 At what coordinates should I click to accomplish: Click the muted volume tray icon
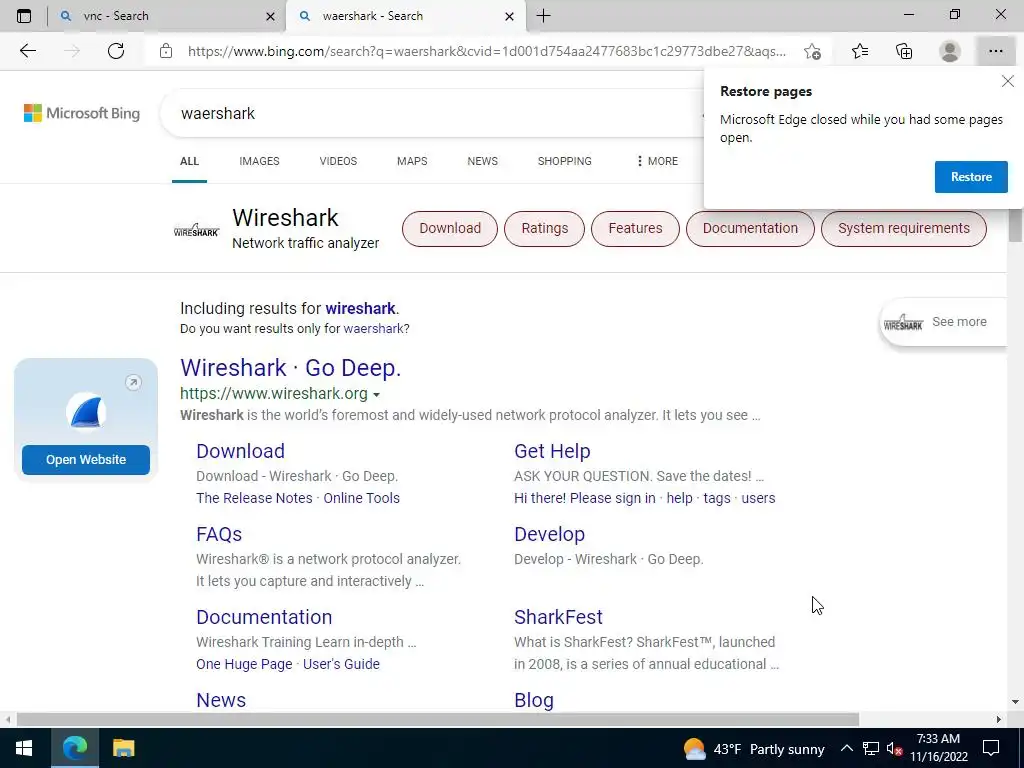pyautogui.click(x=894, y=749)
